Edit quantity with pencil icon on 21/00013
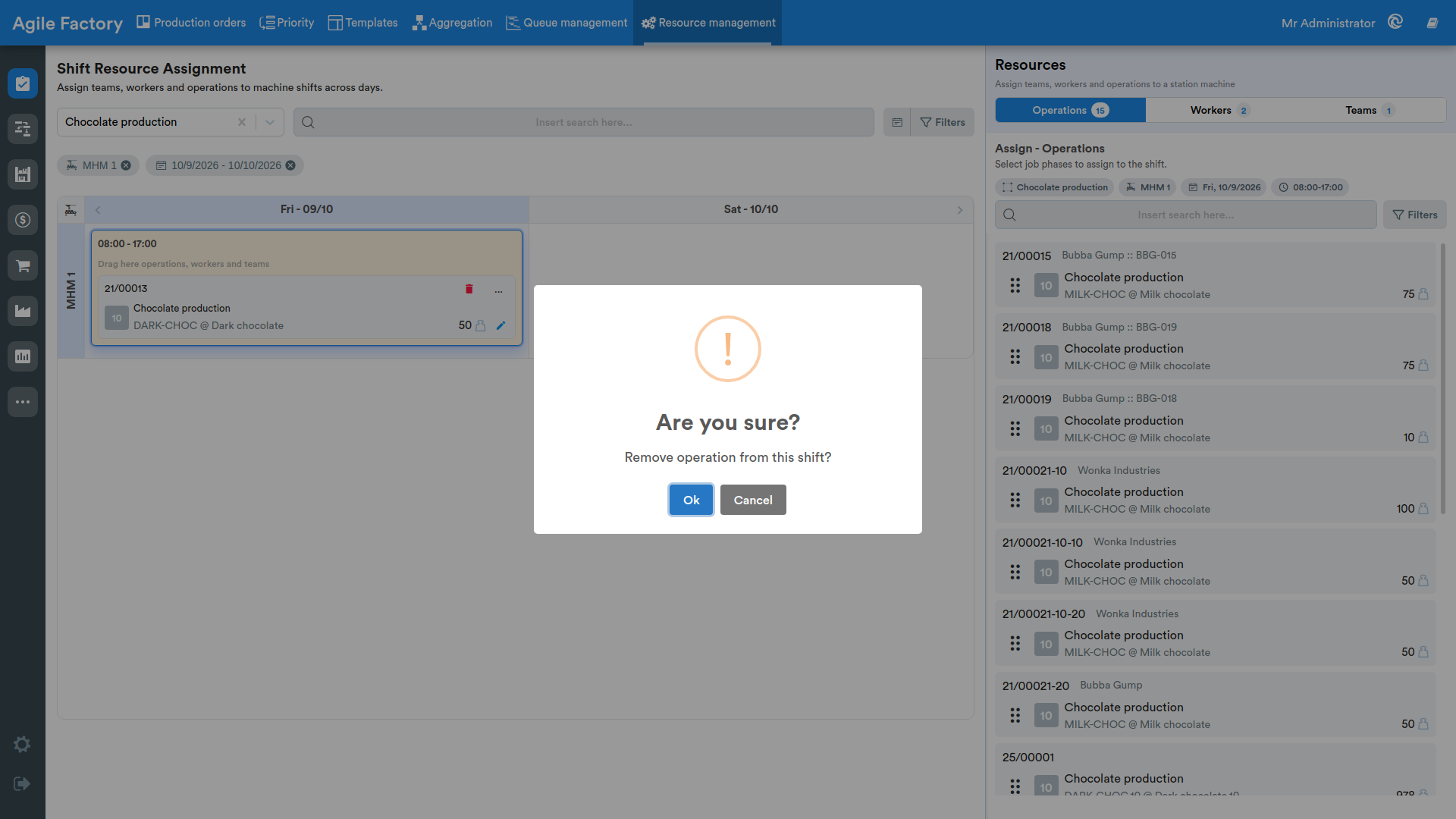Image resolution: width=1456 pixels, height=819 pixels. [x=500, y=325]
